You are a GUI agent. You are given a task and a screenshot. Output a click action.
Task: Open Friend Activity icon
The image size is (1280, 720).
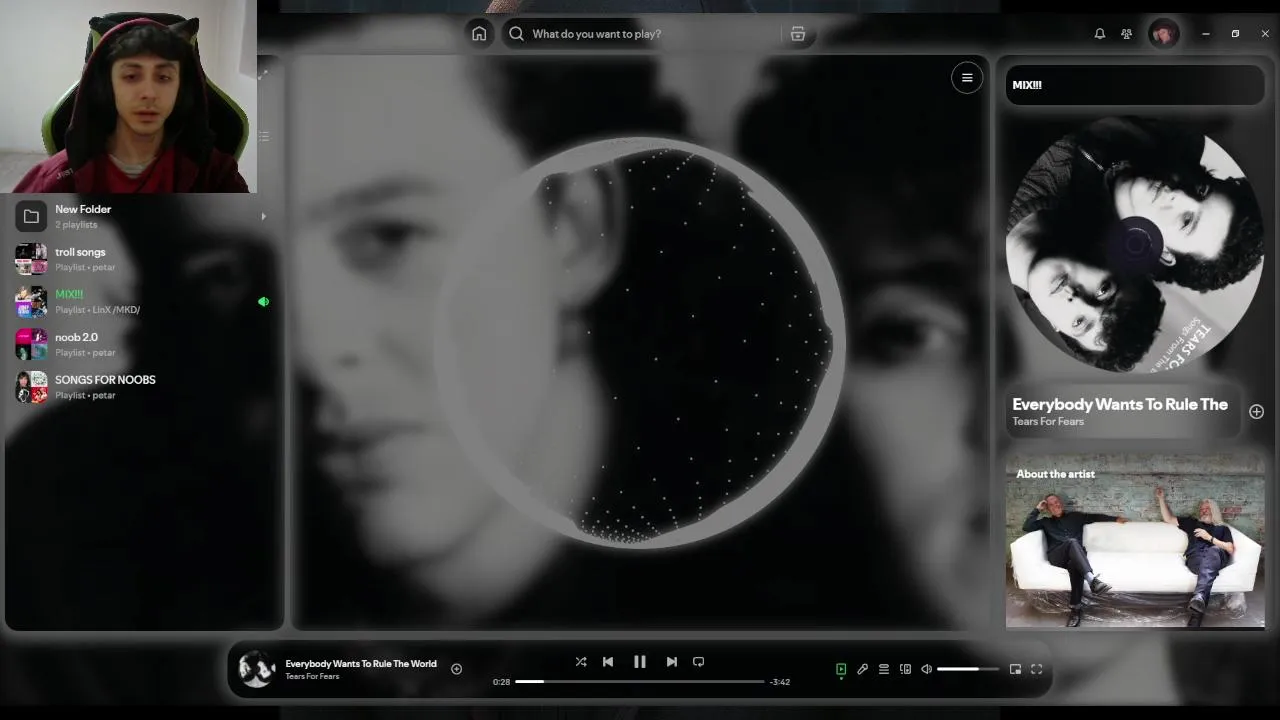click(1127, 34)
